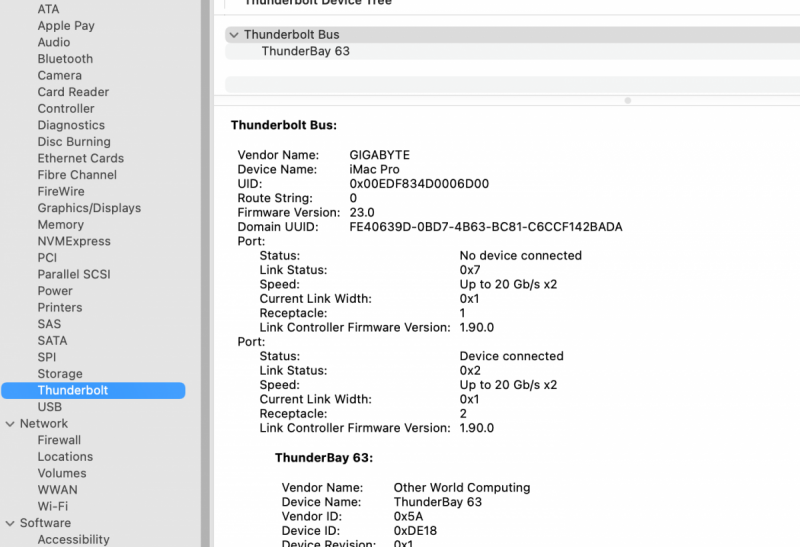Select Fibre Channel in the sidebar
The width and height of the screenshot is (800, 547).
click(x=77, y=175)
